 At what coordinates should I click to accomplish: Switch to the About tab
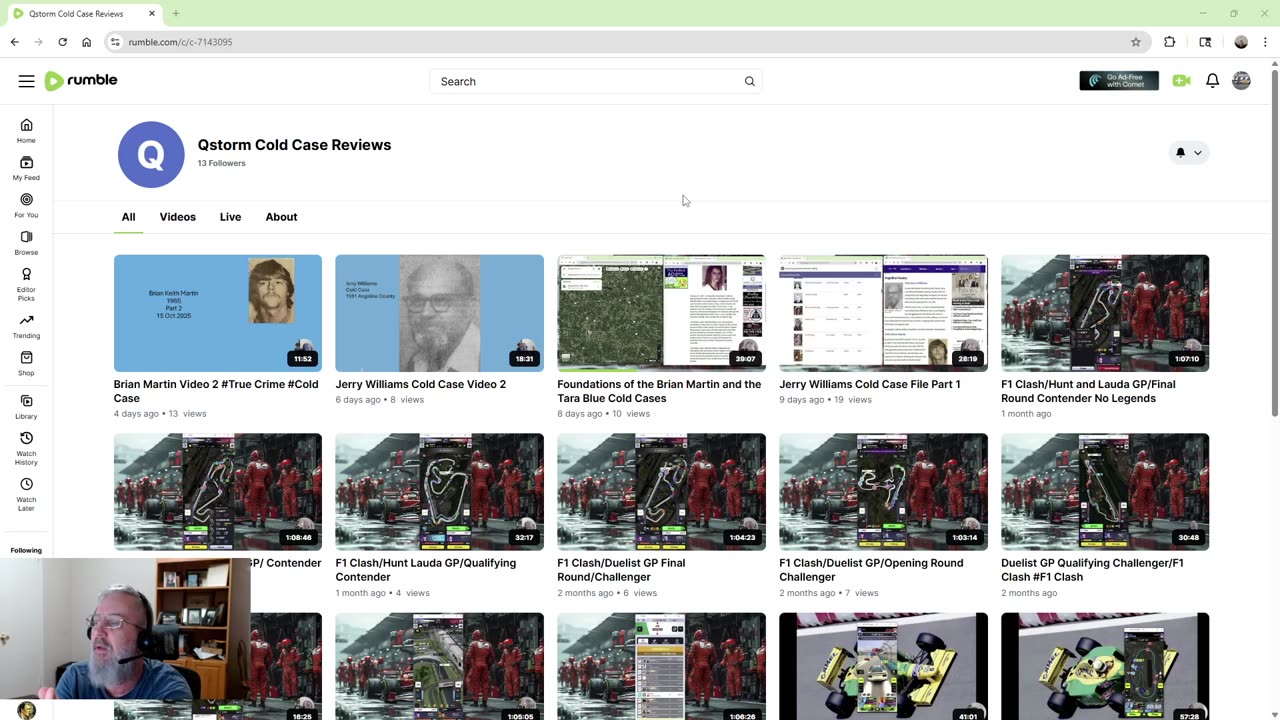[x=281, y=217]
